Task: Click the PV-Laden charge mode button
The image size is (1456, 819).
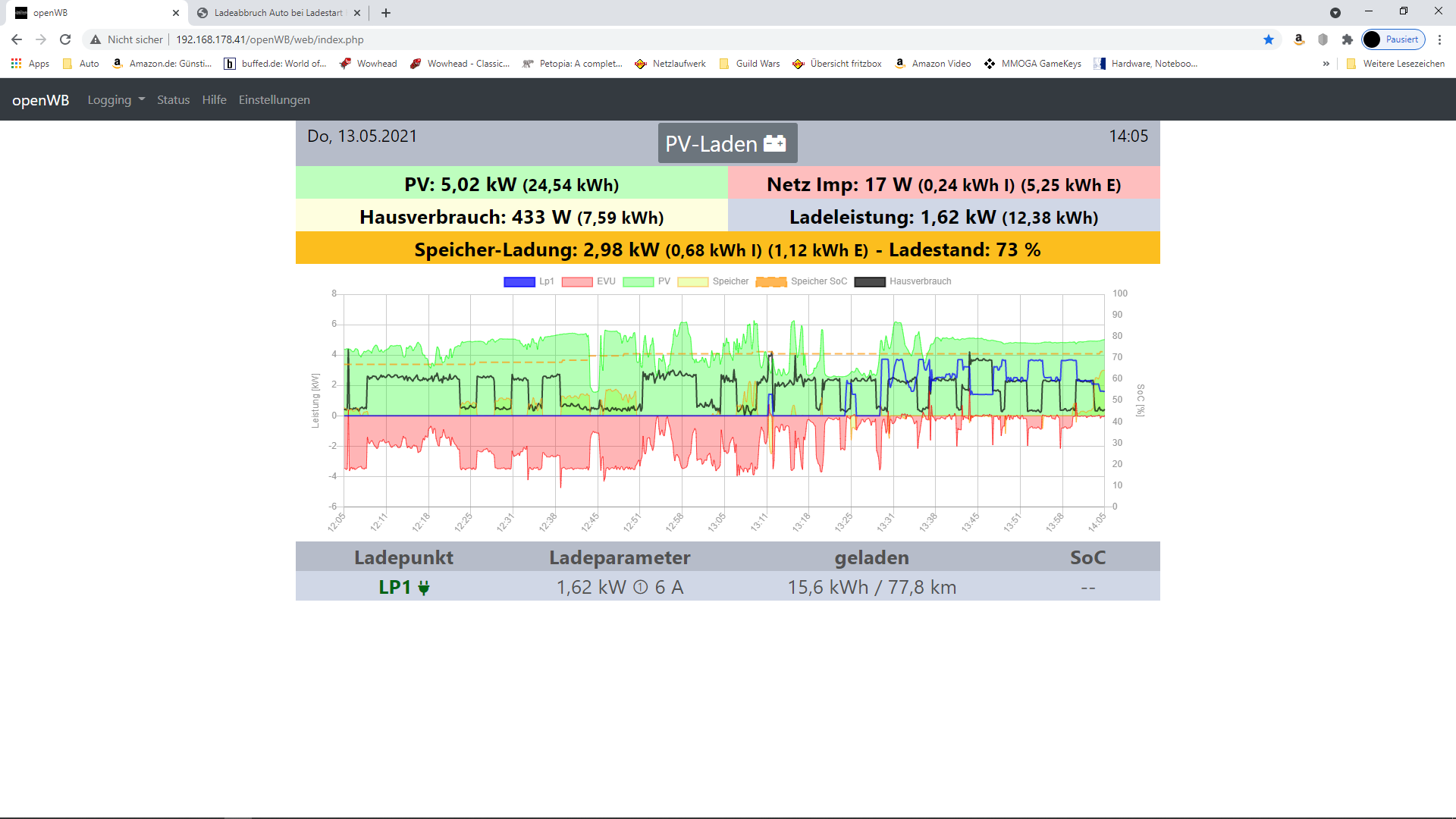Action: pos(726,143)
